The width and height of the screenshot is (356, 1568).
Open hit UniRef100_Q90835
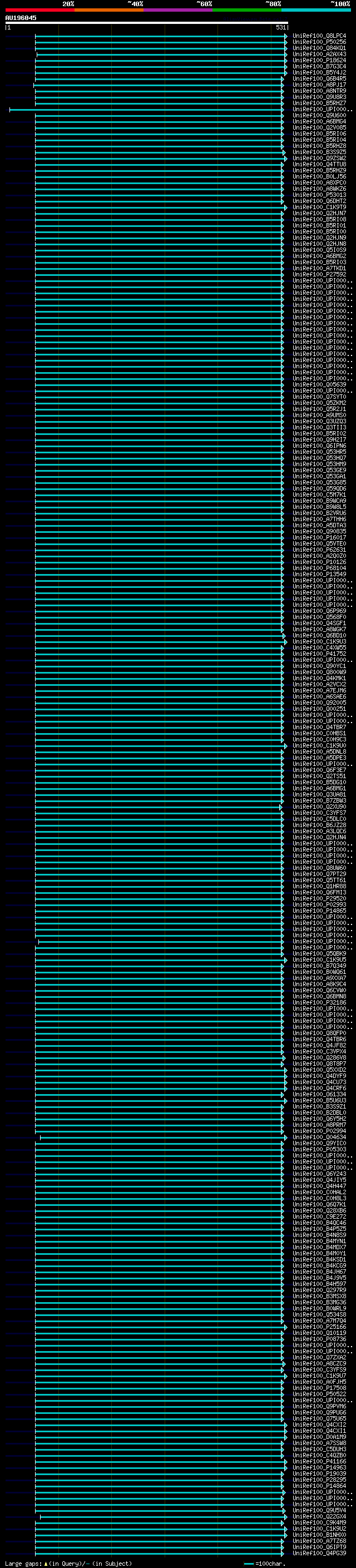(x=319, y=531)
